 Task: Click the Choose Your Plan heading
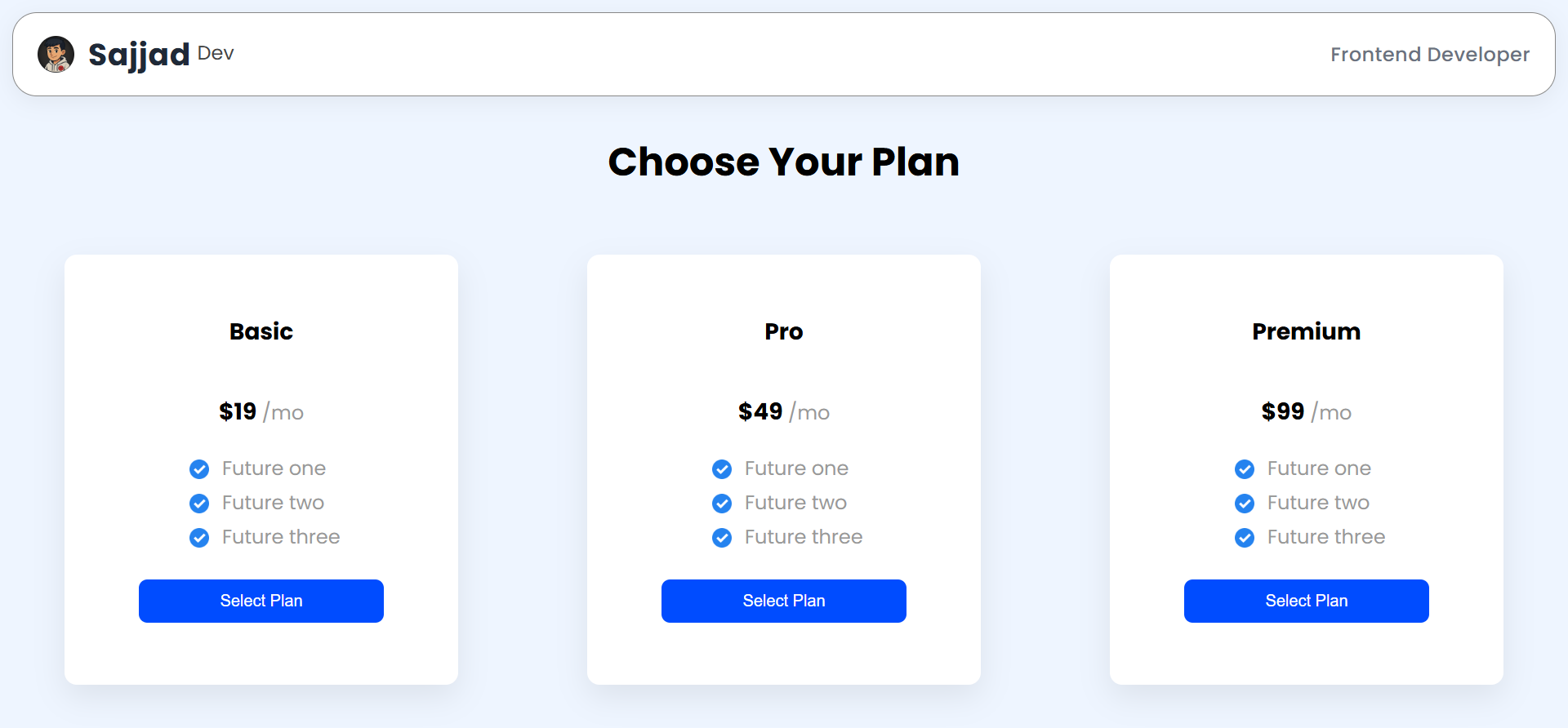pyautogui.click(x=784, y=162)
